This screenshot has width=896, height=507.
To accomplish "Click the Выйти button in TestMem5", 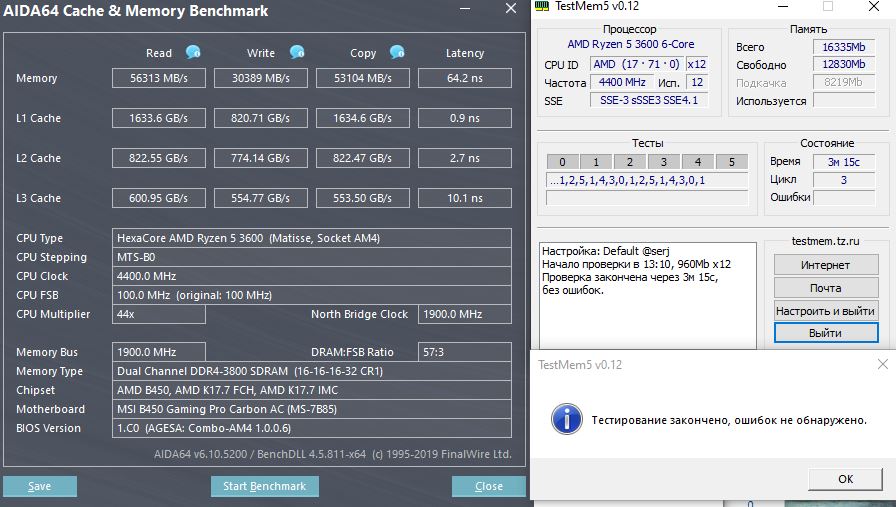I will [x=826, y=333].
